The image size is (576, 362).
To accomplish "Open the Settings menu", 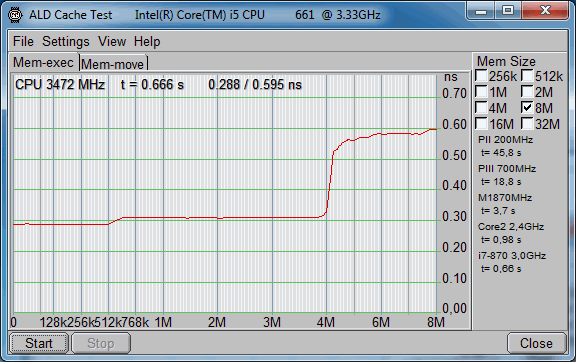I will 65,42.
